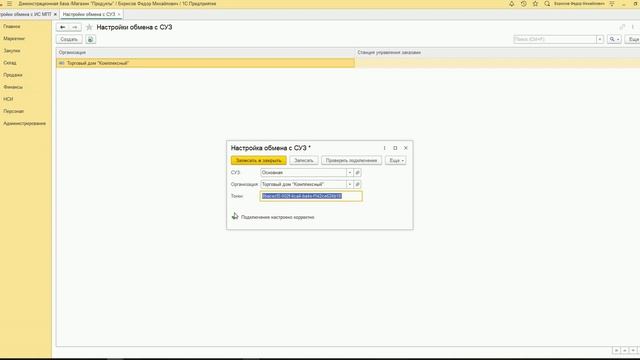Click the copy-record icon next to Создать
The width and height of the screenshot is (640, 360).
(91, 40)
